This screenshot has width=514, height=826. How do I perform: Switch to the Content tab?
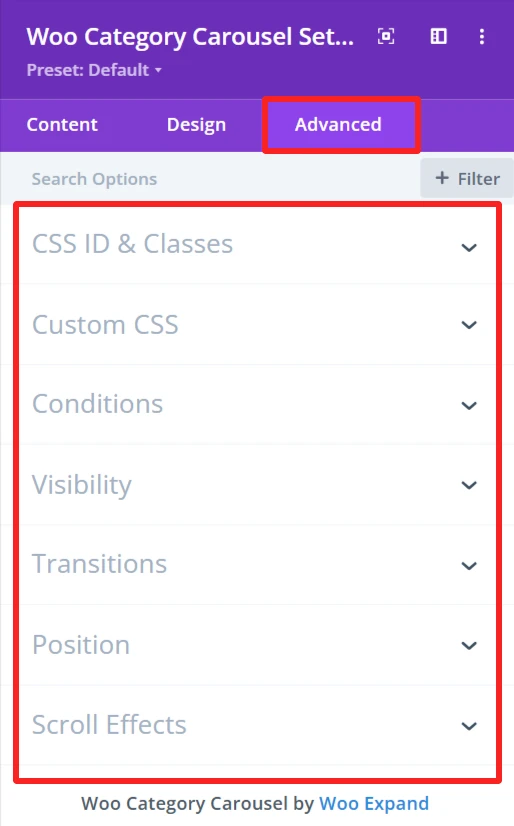(x=62, y=125)
